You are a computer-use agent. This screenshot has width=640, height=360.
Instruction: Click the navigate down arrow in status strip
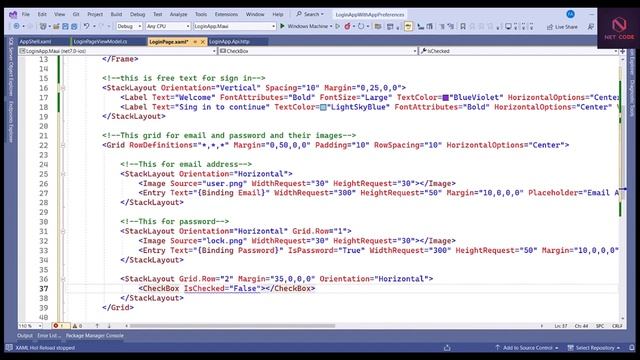(x=109, y=326)
